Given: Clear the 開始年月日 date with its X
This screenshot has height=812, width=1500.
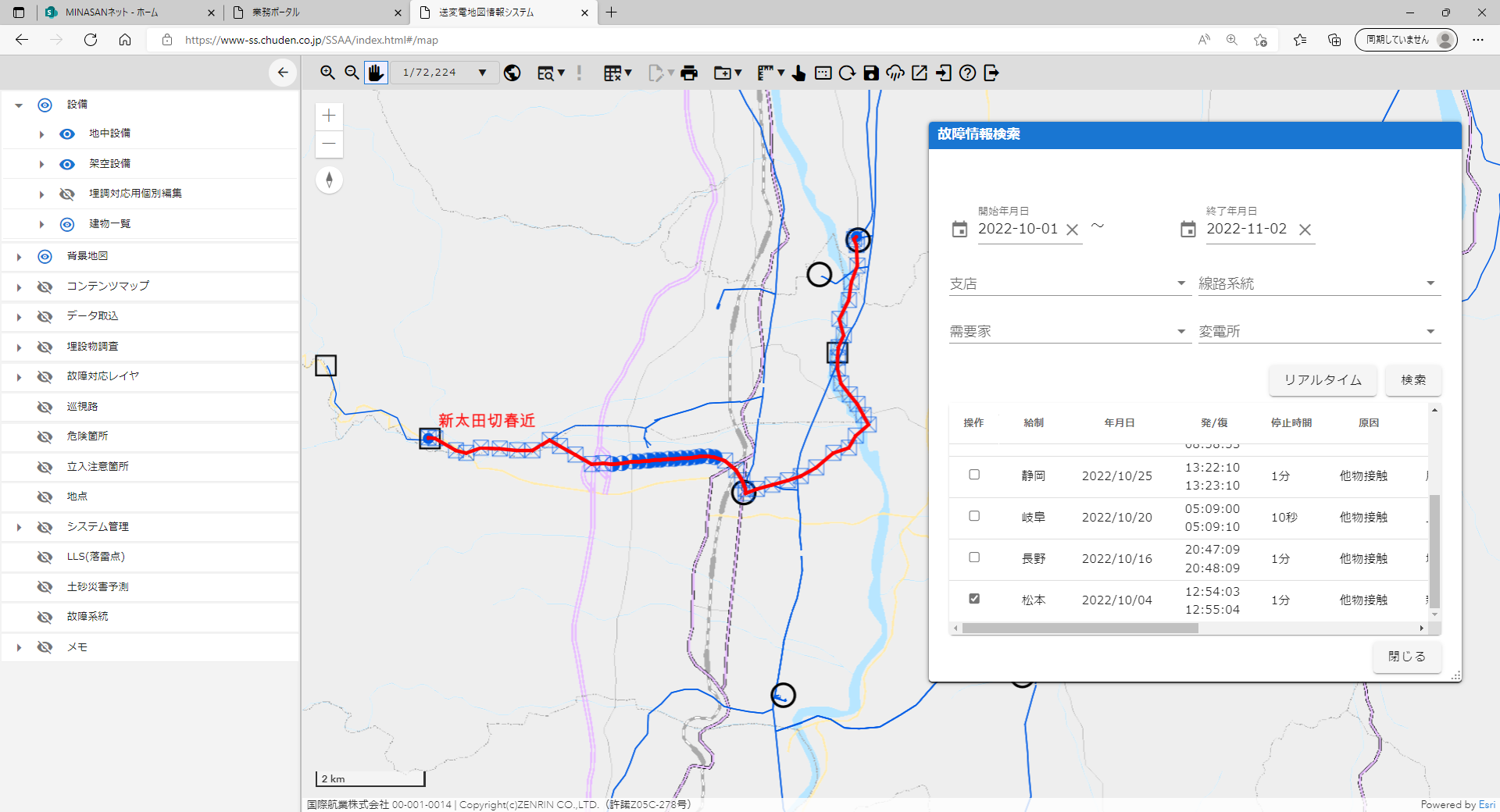Looking at the screenshot, I should pos(1072,229).
